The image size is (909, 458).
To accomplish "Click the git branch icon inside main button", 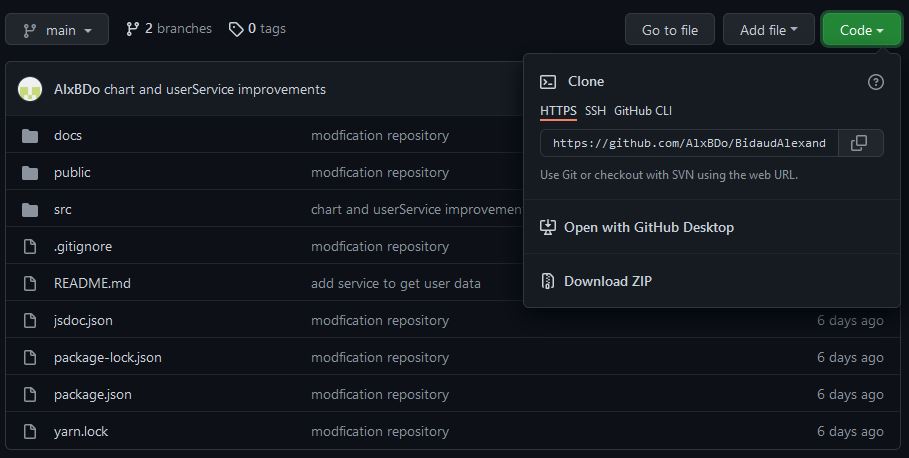I will 30,30.
